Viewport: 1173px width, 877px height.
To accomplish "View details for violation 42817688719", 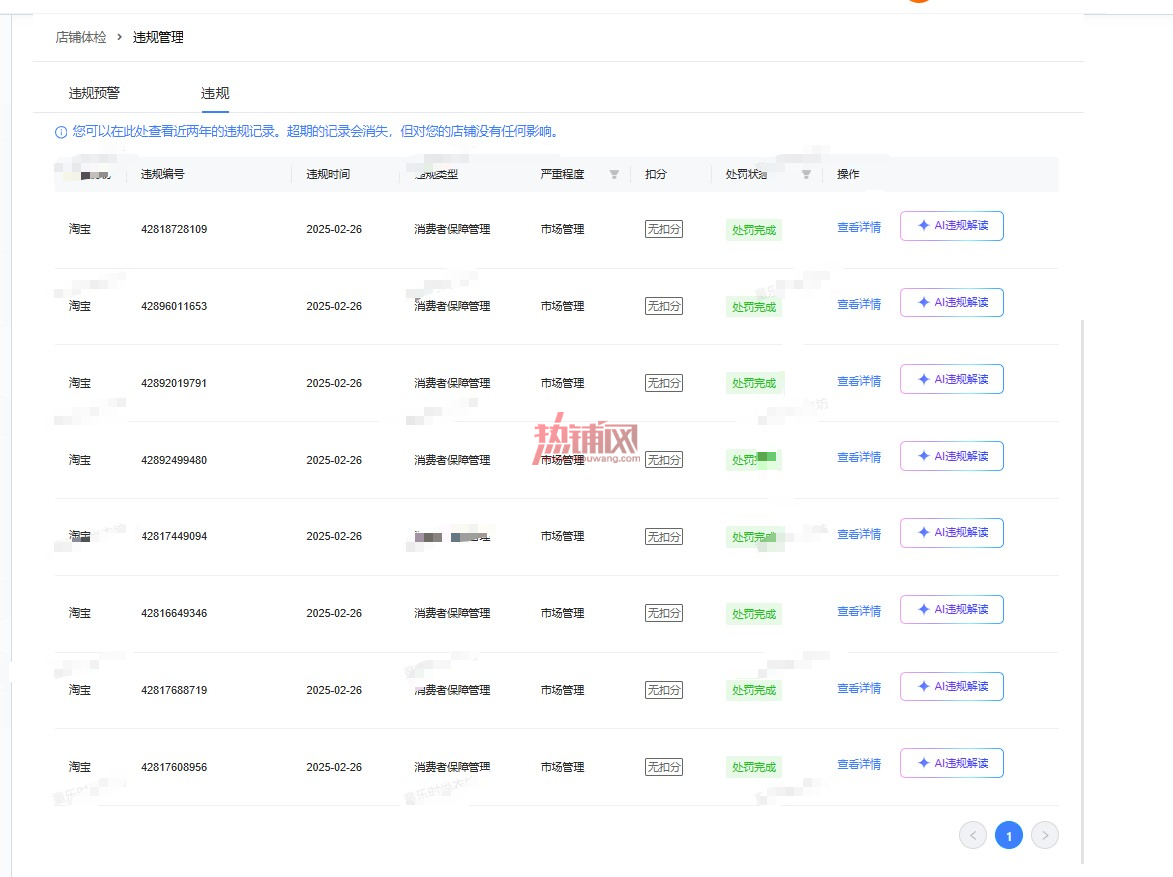I will pyautogui.click(x=859, y=688).
